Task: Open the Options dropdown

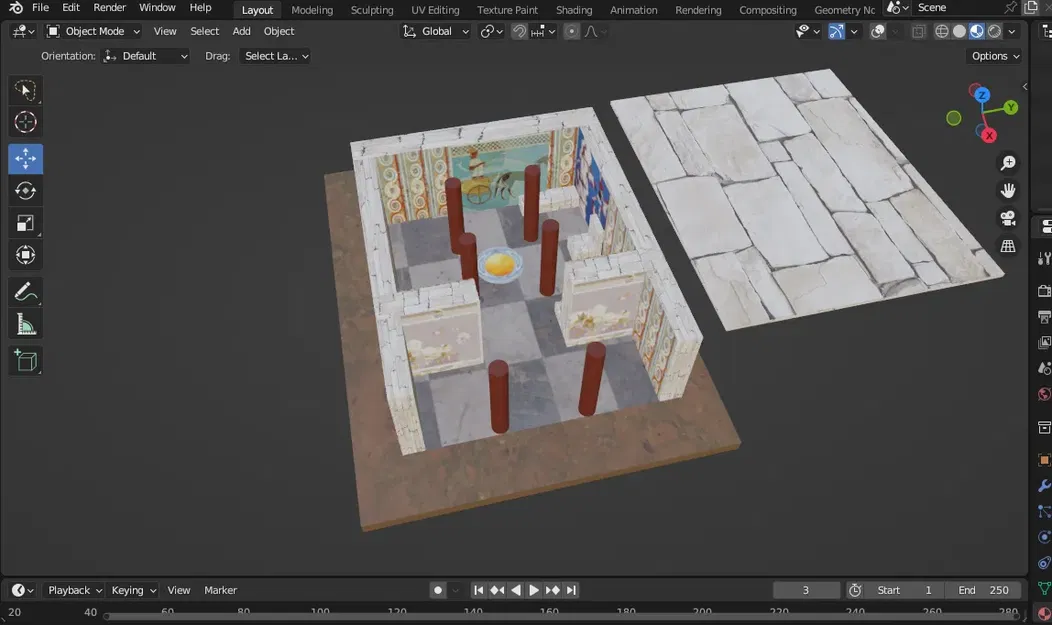Action: pyautogui.click(x=994, y=56)
